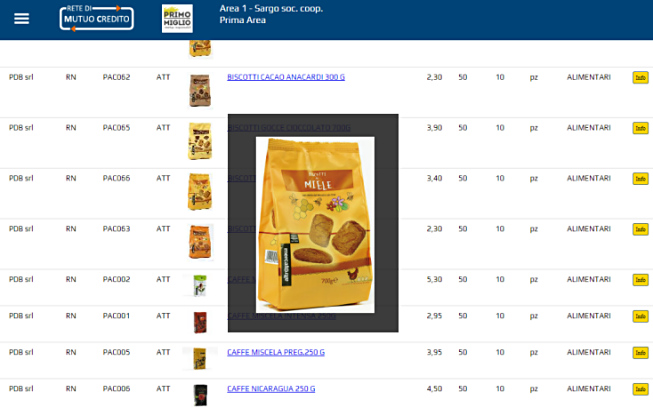
Task: Open Info for product PAC002
Action: [641, 280]
